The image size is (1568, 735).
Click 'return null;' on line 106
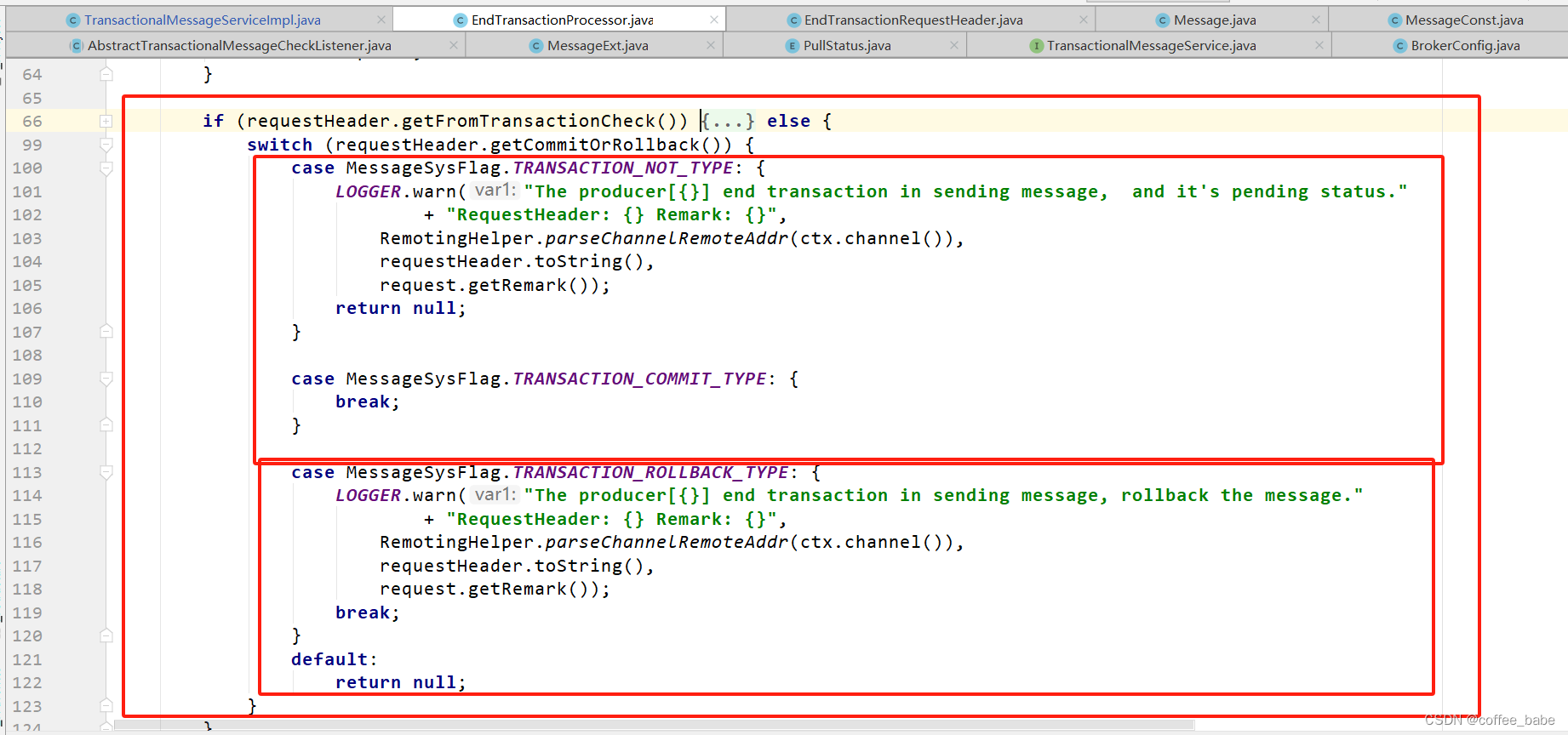tap(401, 308)
